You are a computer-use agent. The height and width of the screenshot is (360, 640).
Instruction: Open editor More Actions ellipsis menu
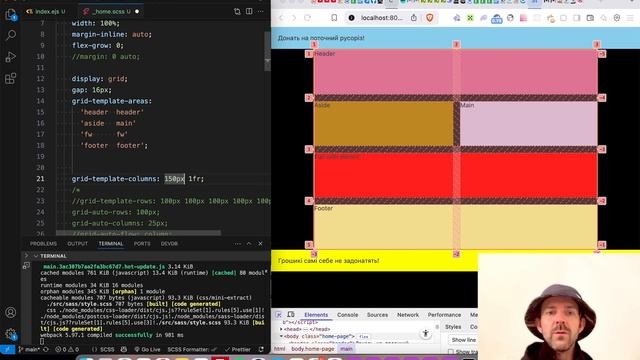click(261, 11)
